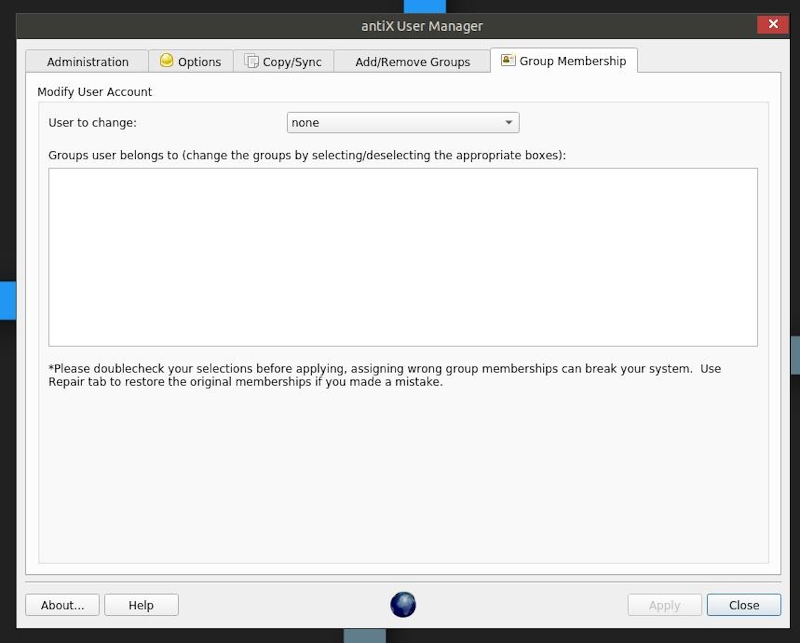This screenshot has width=800, height=643.
Task: Click the globe icon at the bottom
Action: click(x=401, y=604)
